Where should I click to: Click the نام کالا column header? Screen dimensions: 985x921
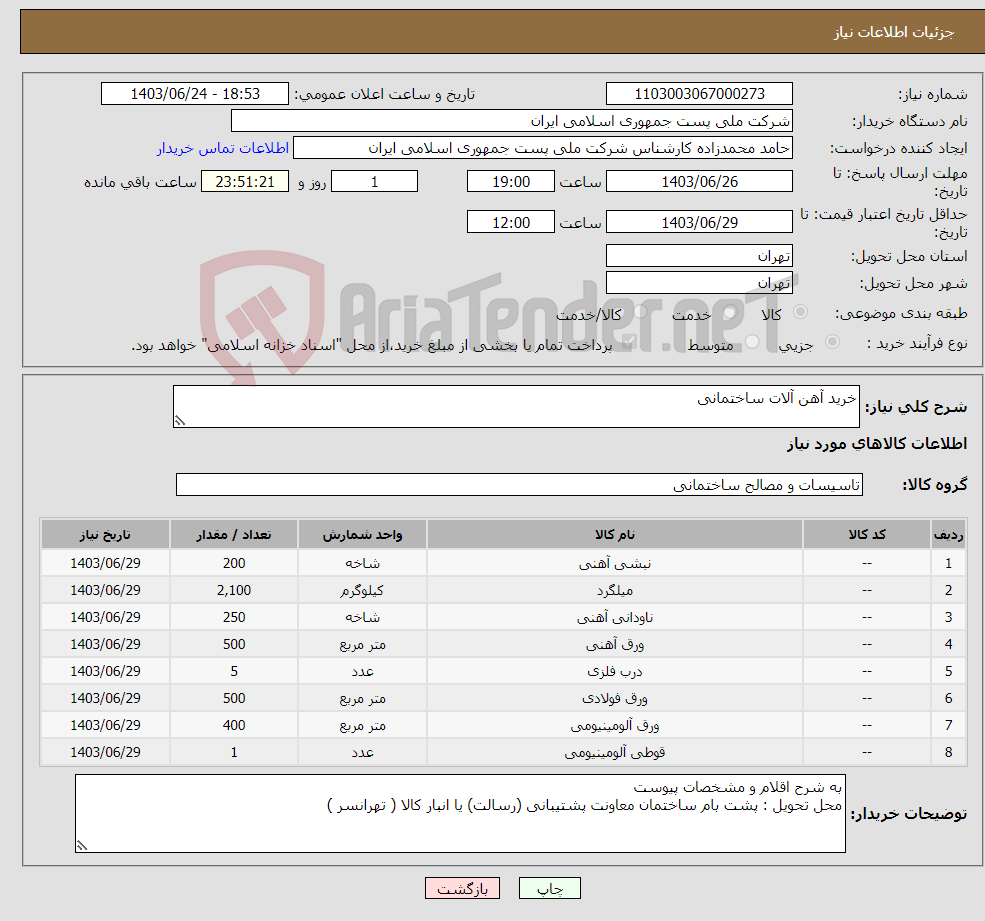click(614, 535)
